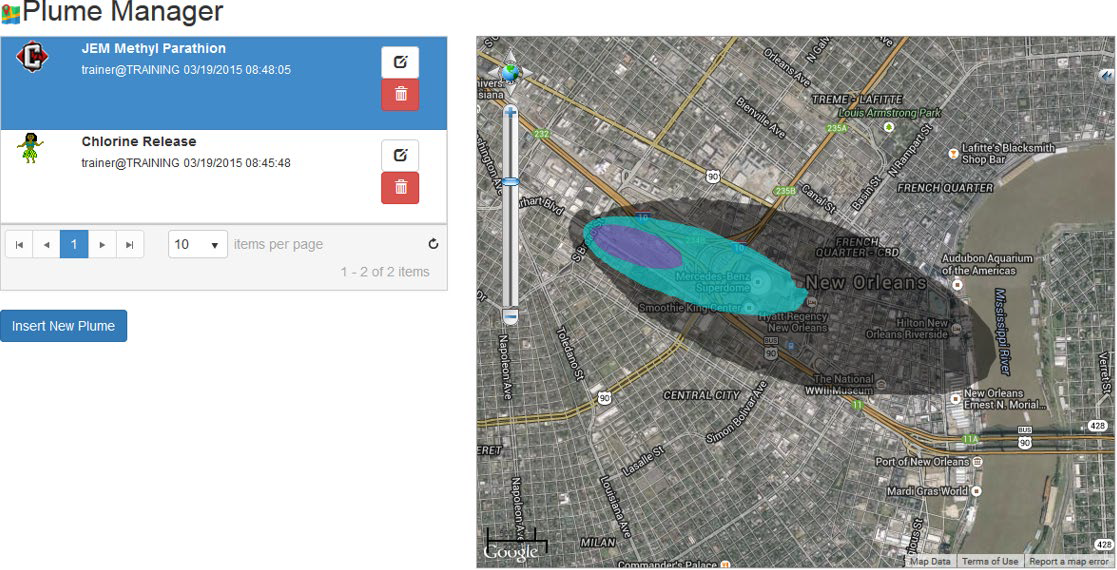
Task: Click the map zoom slider handle
Action: [x=510, y=182]
